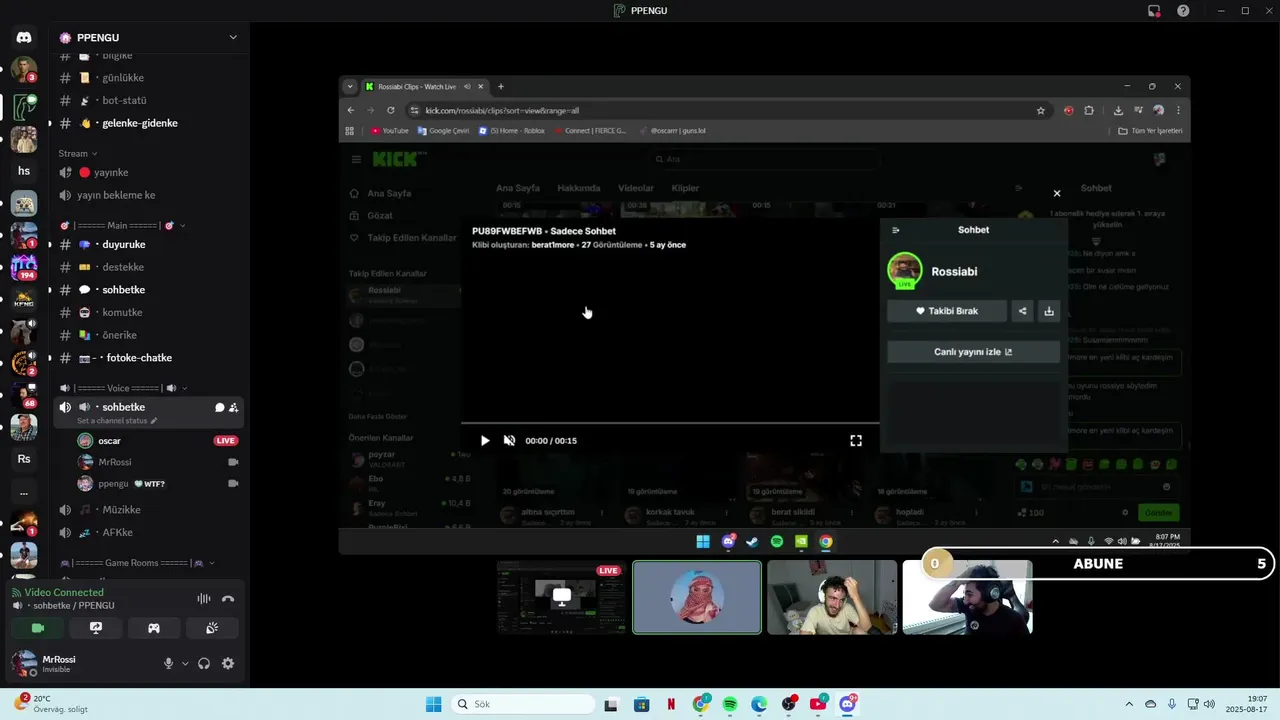Mute your microphone in Discord
This screenshot has width=1280, height=720.
click(x=168, y=663)
